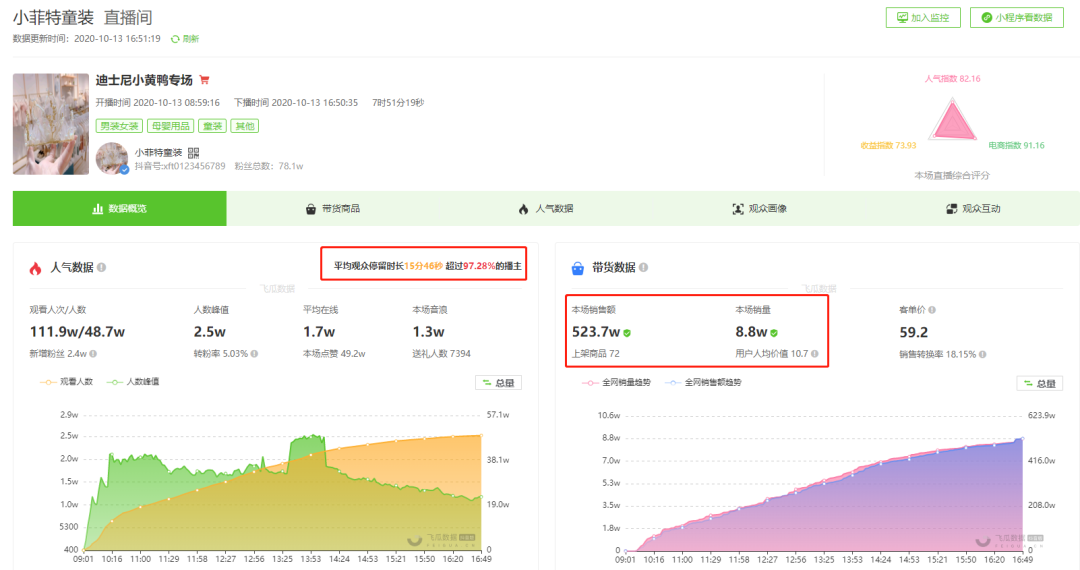The image size is (1080, 570).
Task: Click info icon beside 客单价
Action: (x=932, y=310)
